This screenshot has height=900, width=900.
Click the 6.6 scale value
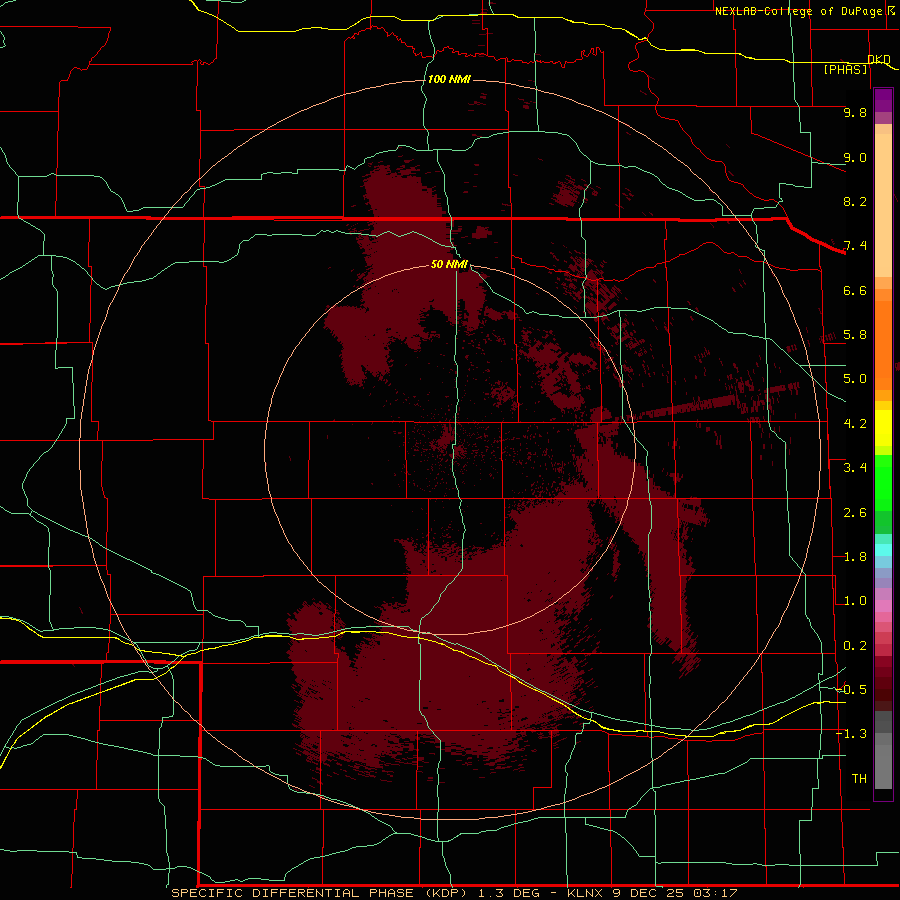tap(855, 290)
